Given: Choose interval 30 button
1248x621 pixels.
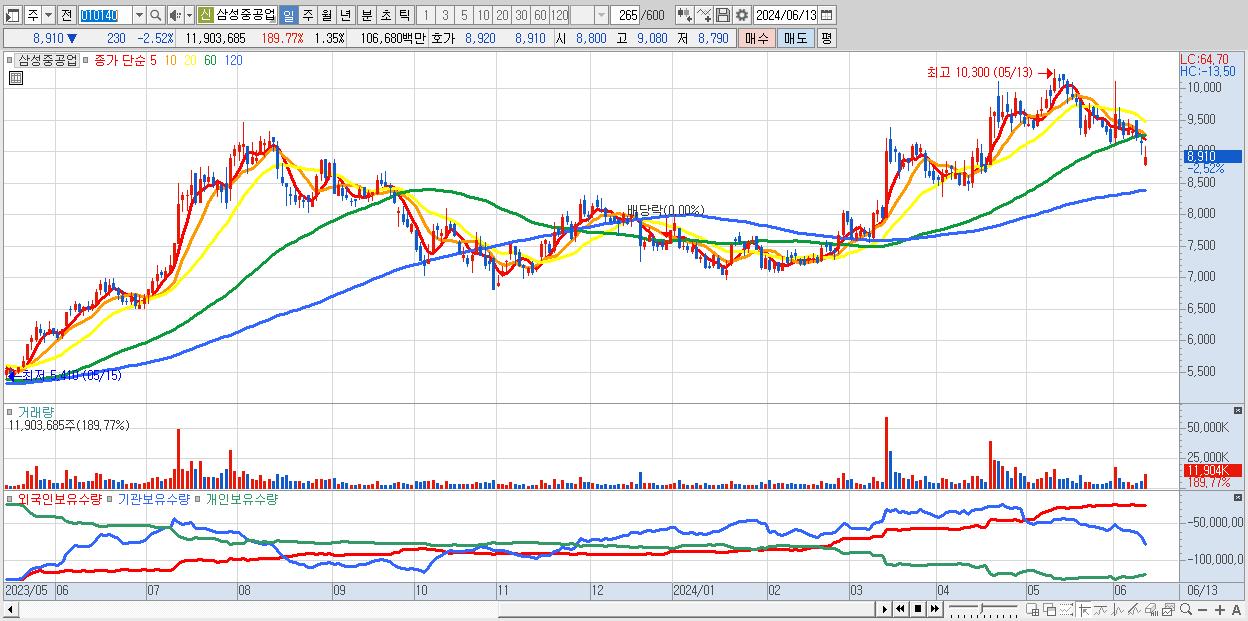Looking at the screenshot, I should pyautogui.click(x=521, y=16).
